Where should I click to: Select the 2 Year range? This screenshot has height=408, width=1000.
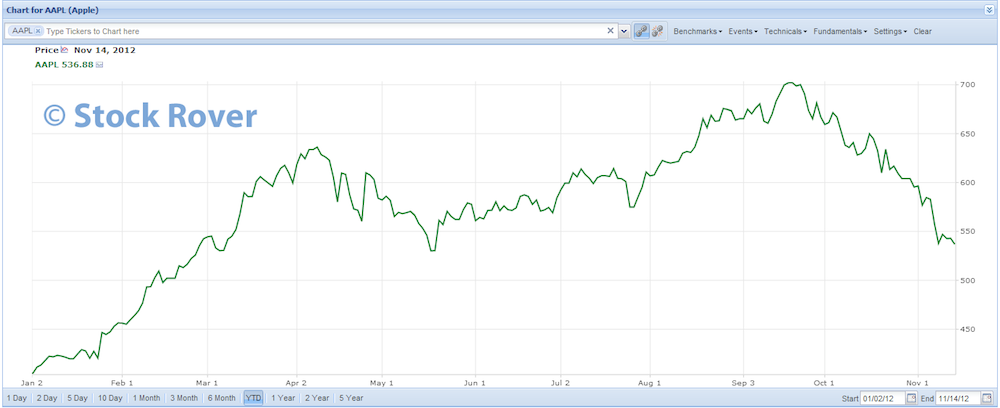point(317,398)
